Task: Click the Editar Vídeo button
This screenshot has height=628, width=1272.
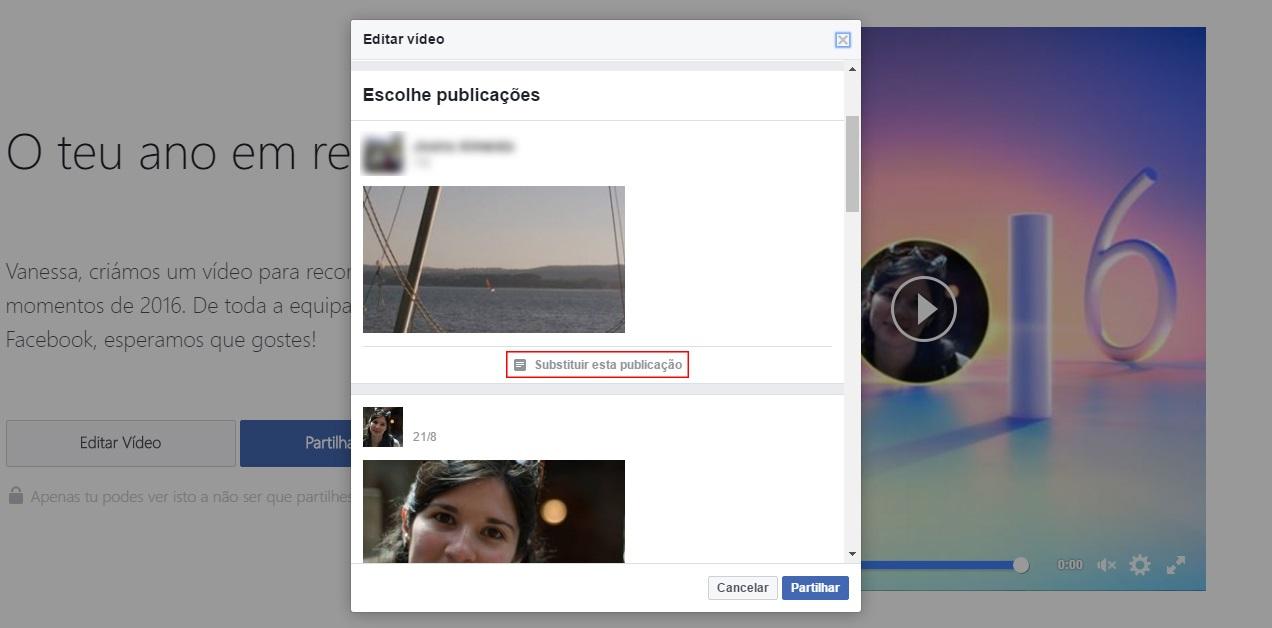Action: click(x=120, y=443)
